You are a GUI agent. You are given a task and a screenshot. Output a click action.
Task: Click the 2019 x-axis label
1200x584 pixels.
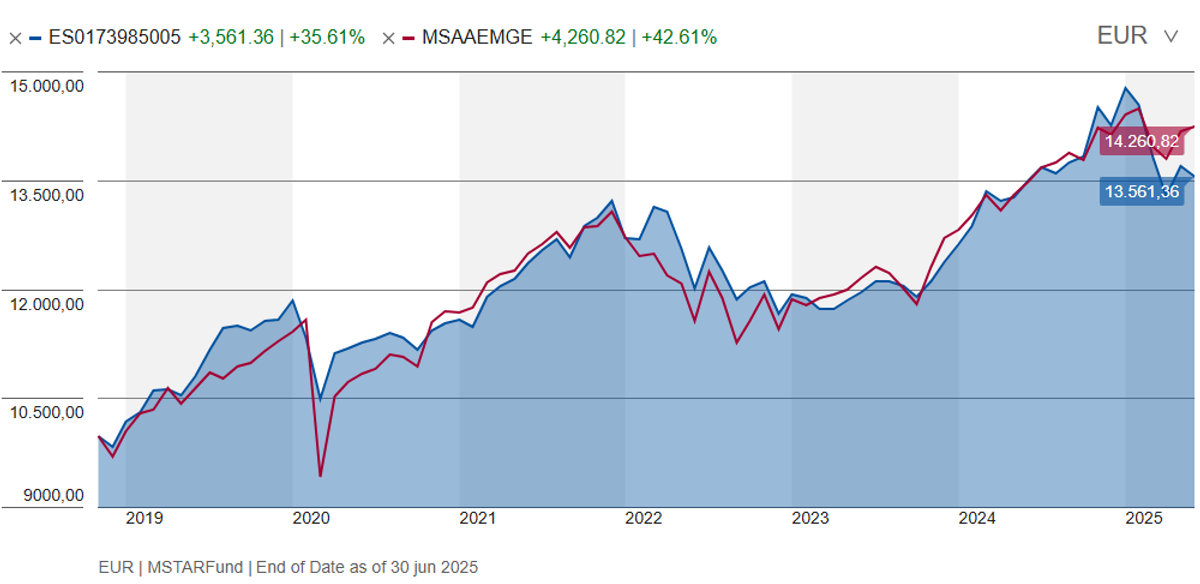[145, 518]
